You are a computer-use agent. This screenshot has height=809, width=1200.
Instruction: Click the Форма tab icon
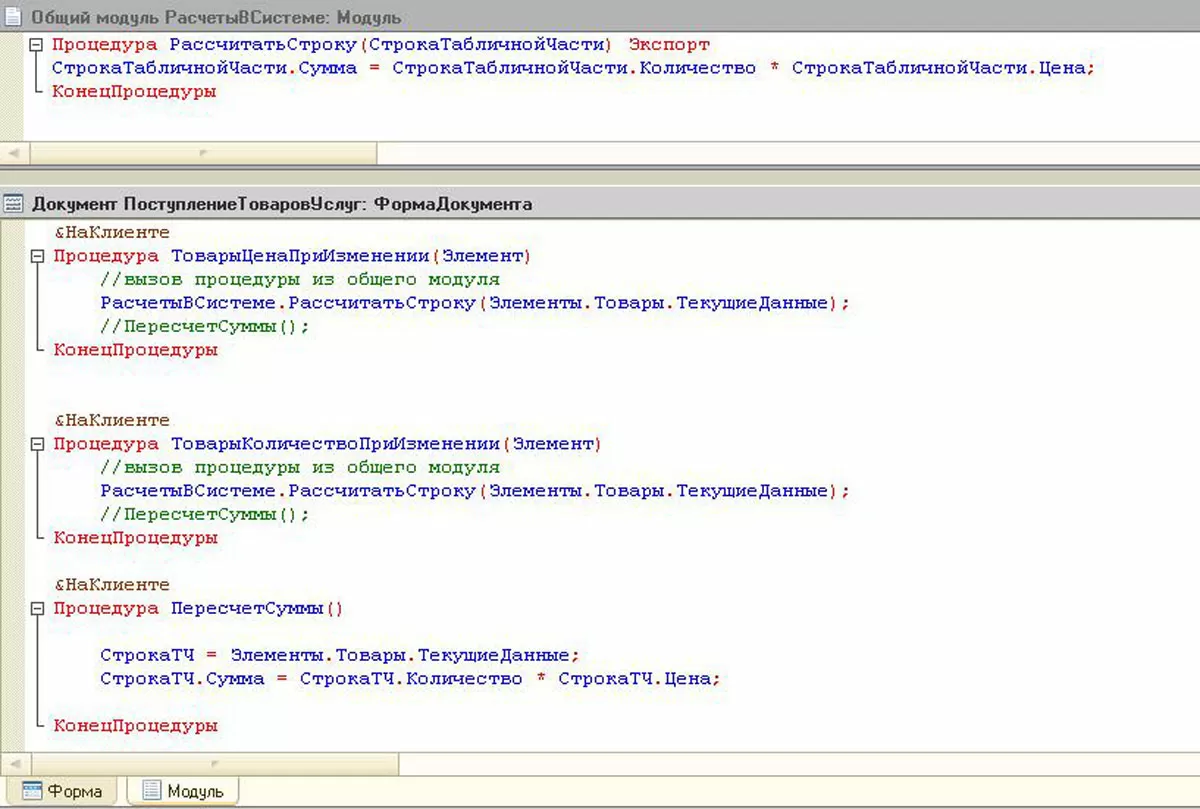(32, 791)
